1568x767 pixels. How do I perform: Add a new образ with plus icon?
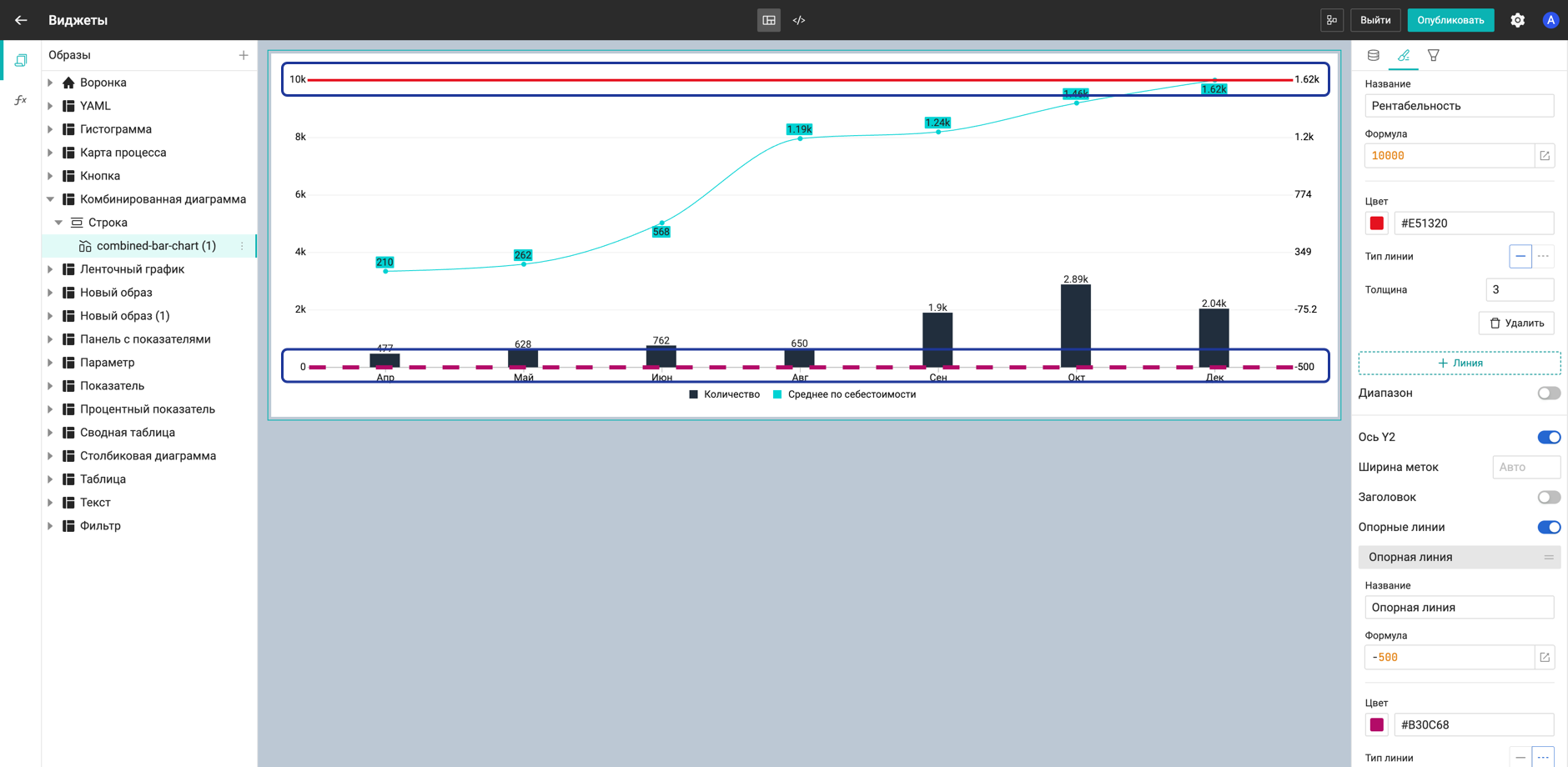click(244, 55)
